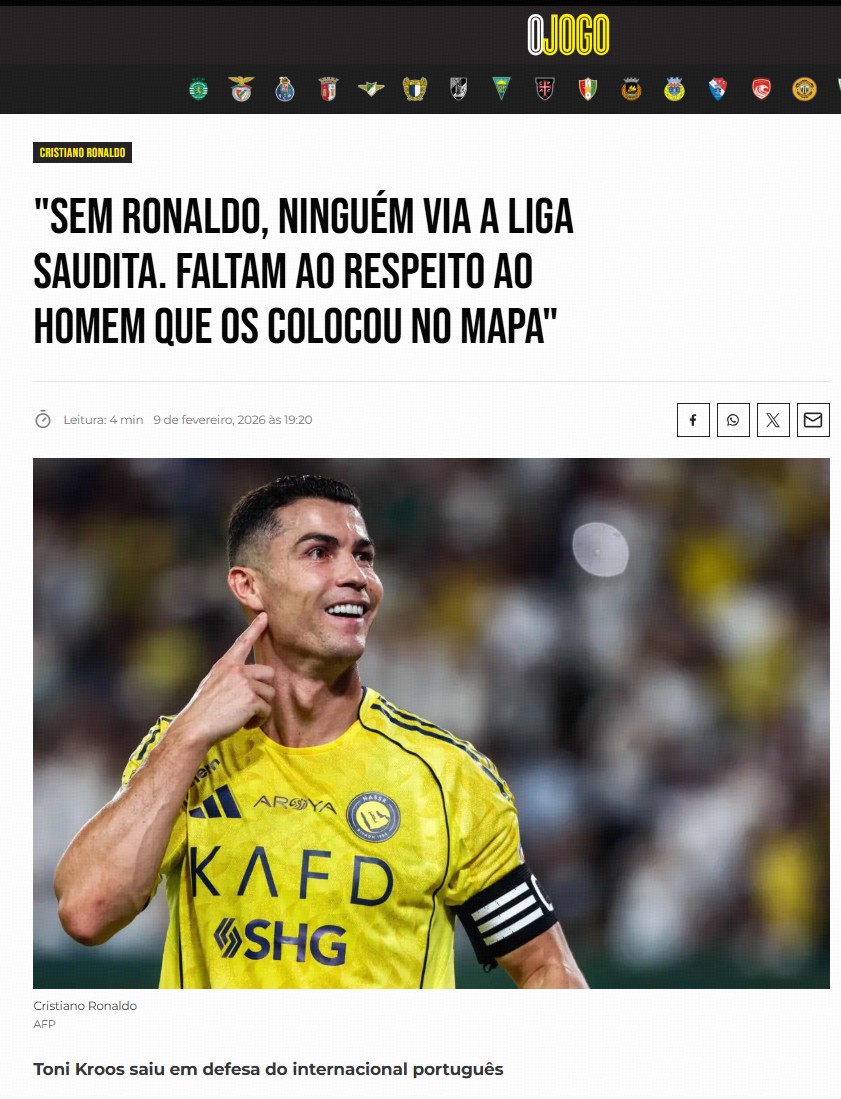Select the Santa Clara red crest

pos(761,89)
